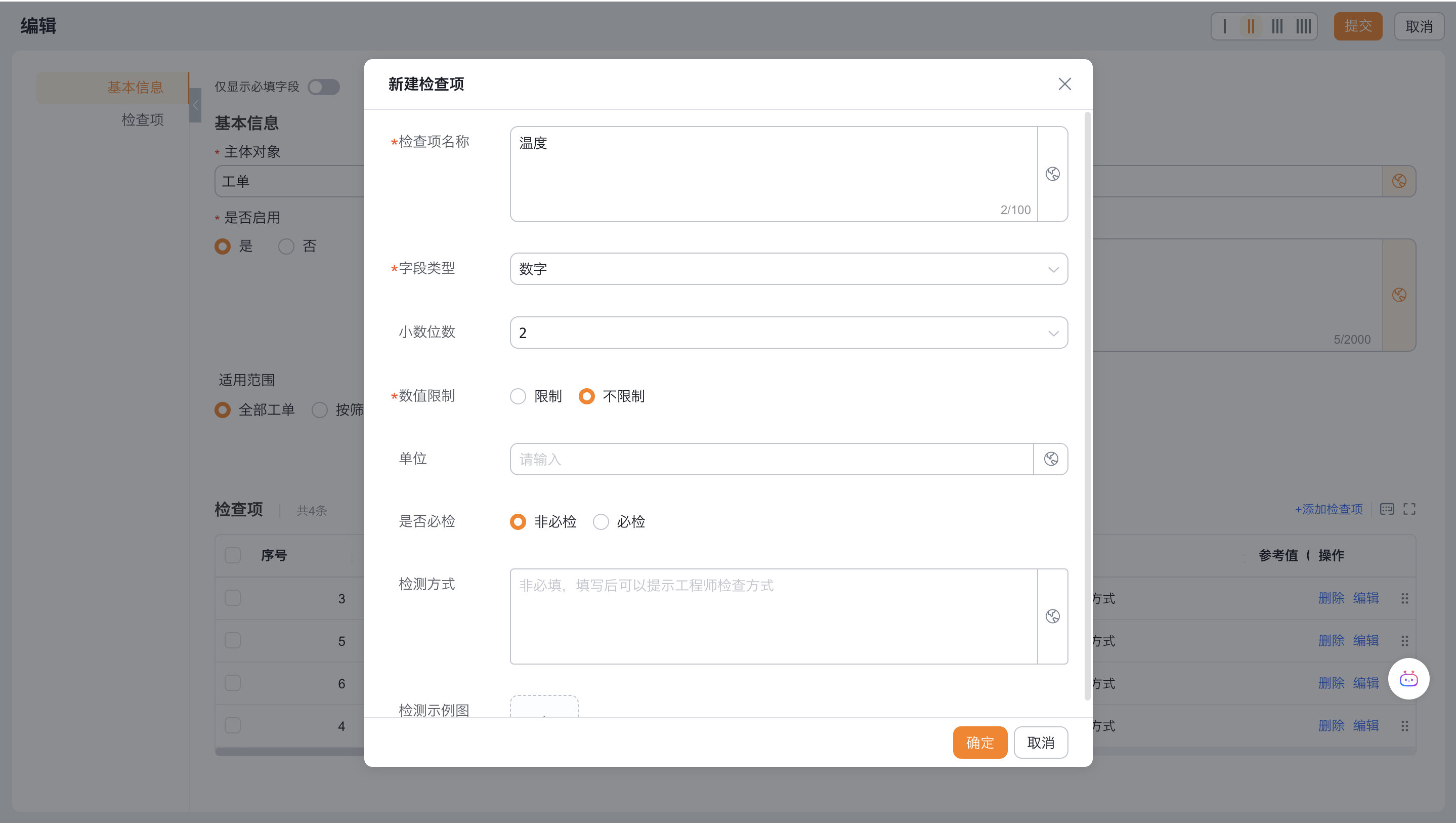Click the globe icon in 单位 field
The height and width of the screenshot is (823, 1456).
click(1051, 459)
